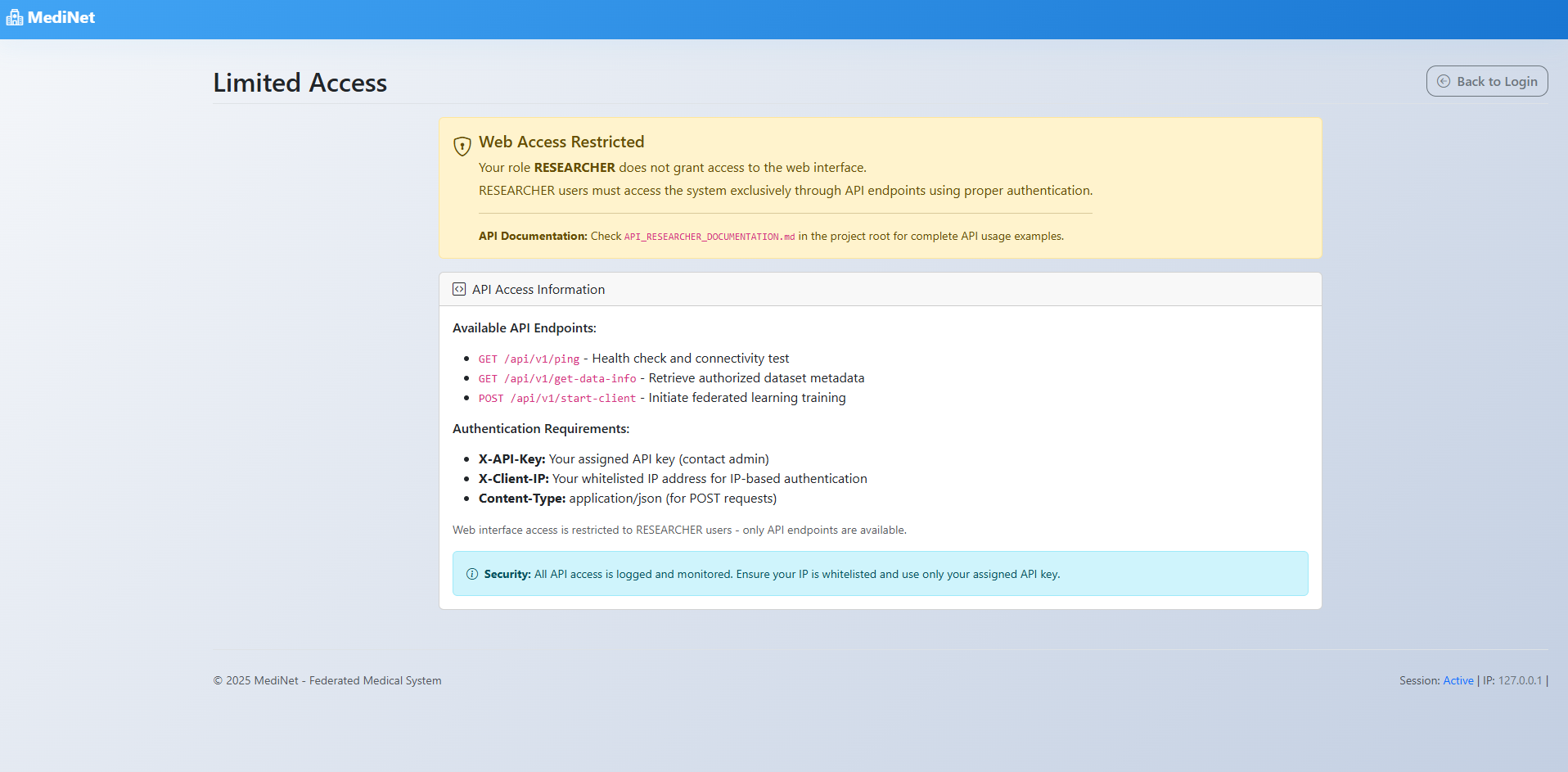Click the GET /api/v1/ping endpoint code

pyautogui.click(x=529, y=359)
